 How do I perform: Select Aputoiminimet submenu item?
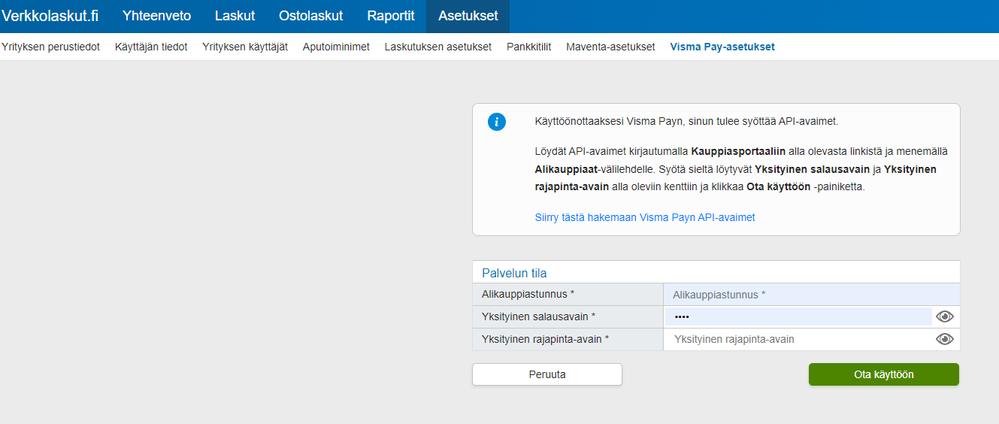(x=336, y=47)
